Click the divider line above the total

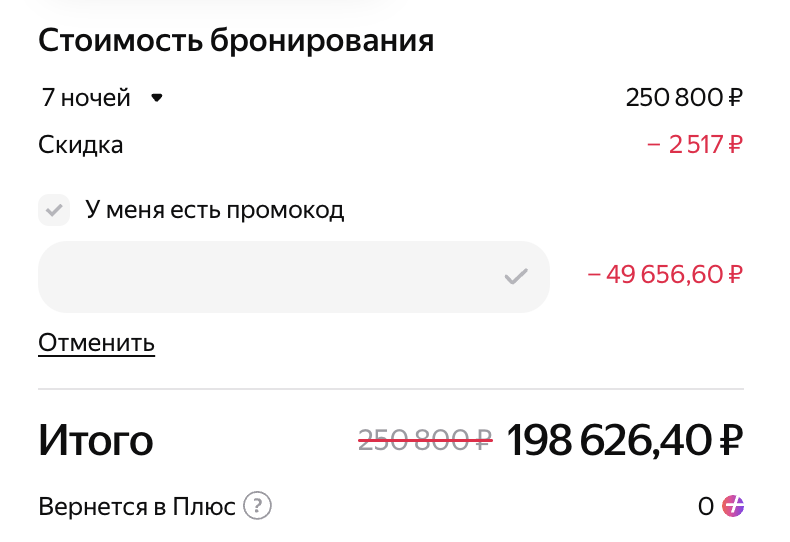coord(391,389)
